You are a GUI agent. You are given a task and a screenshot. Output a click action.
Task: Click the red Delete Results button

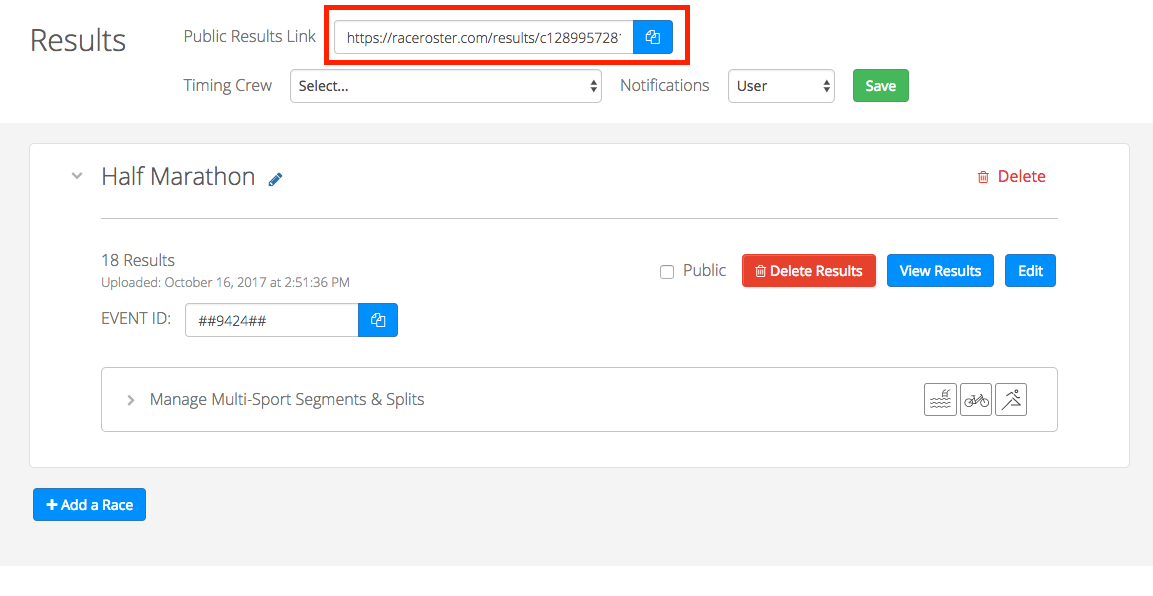click(809, 270)
